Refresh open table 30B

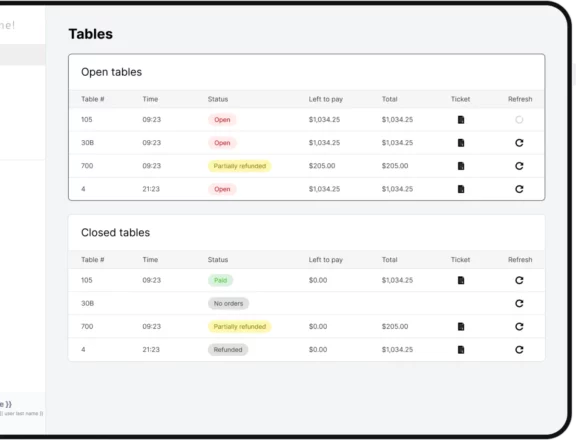[x=519, y=143]
